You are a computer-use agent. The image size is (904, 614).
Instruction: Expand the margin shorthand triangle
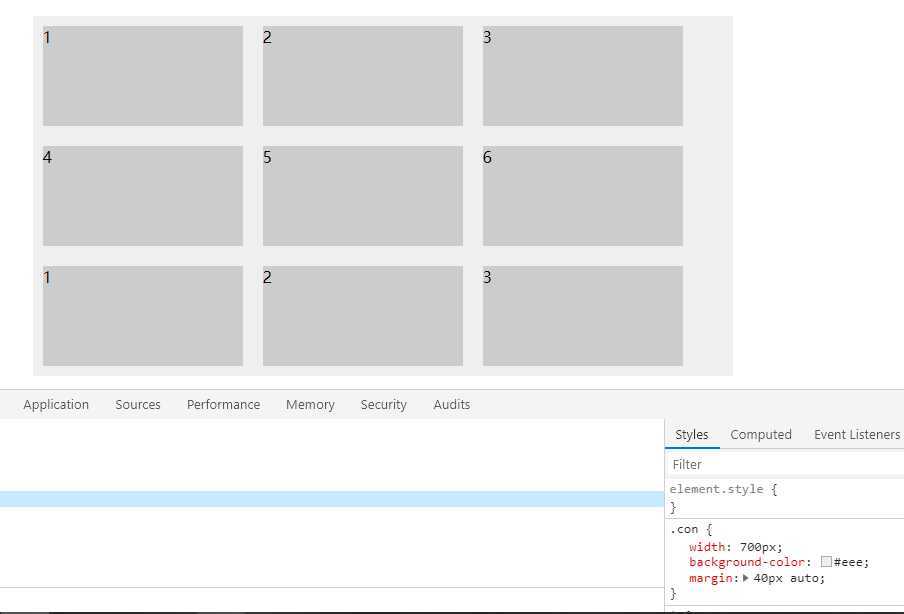pos(745,578)
